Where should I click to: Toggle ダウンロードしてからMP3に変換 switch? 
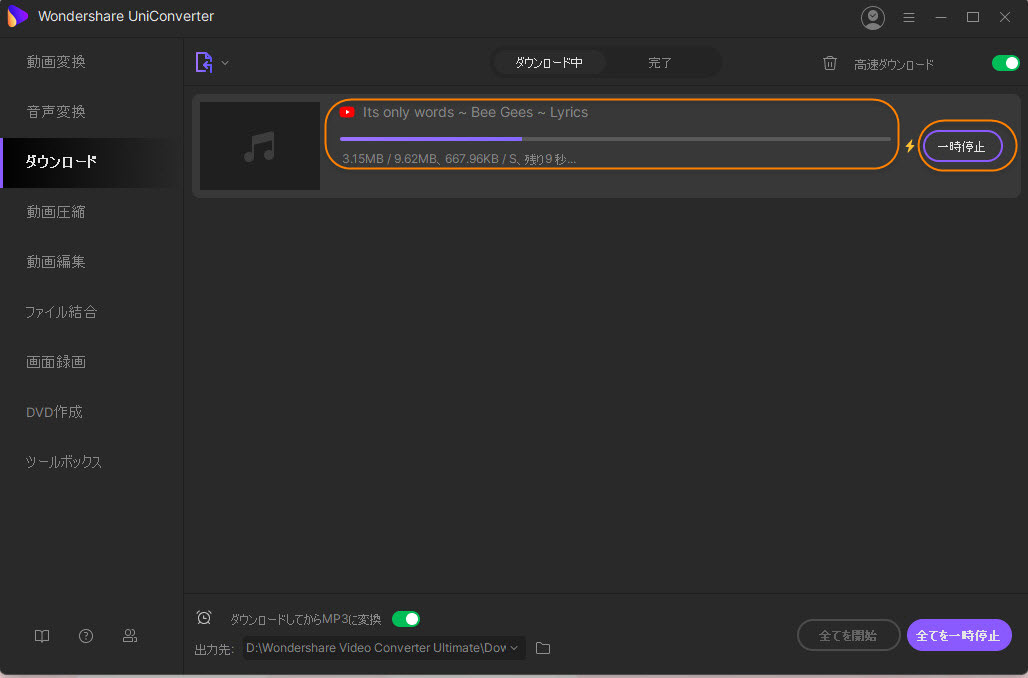point(406,619)
